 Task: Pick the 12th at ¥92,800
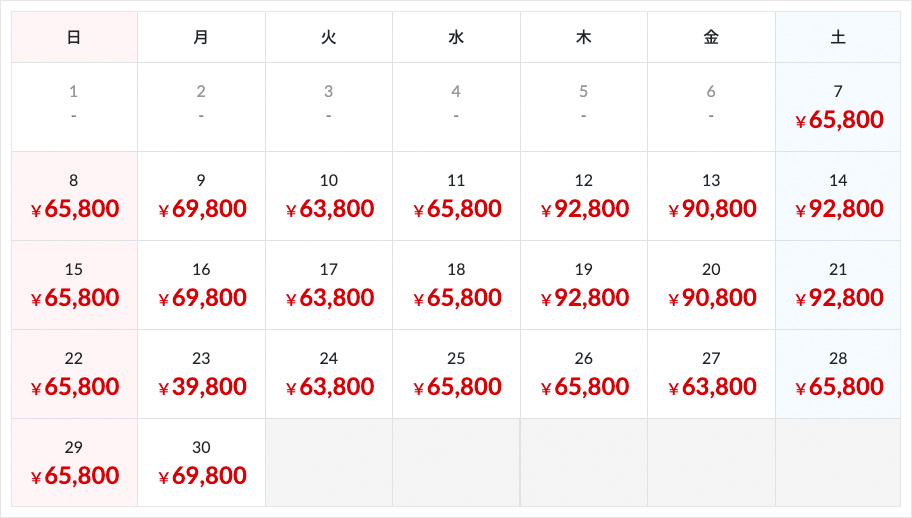tap(584, 196)
